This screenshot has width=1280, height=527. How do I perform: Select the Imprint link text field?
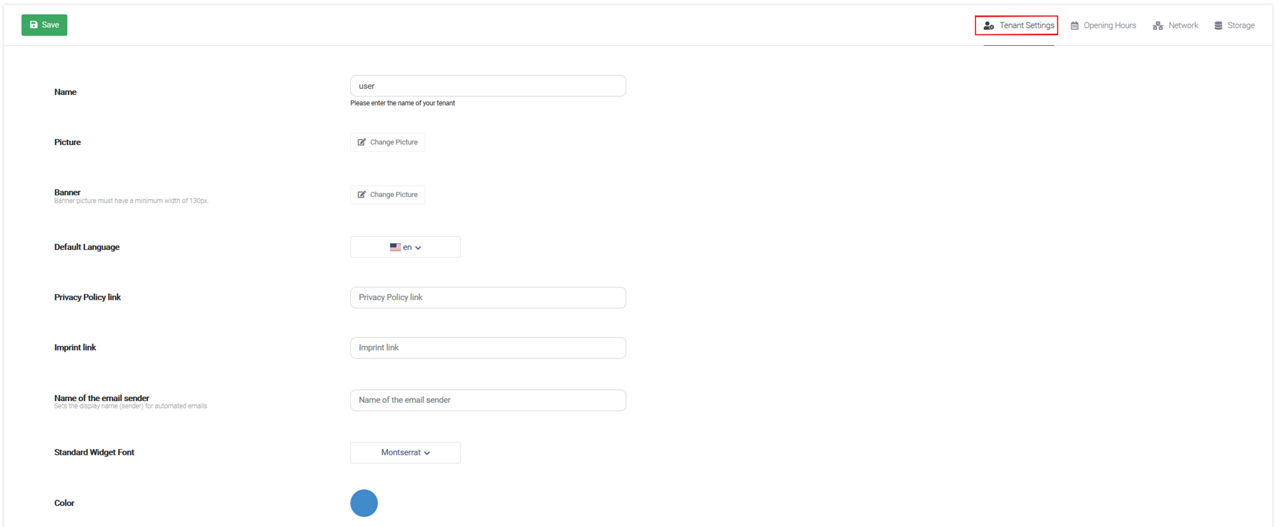pos(488,348)
